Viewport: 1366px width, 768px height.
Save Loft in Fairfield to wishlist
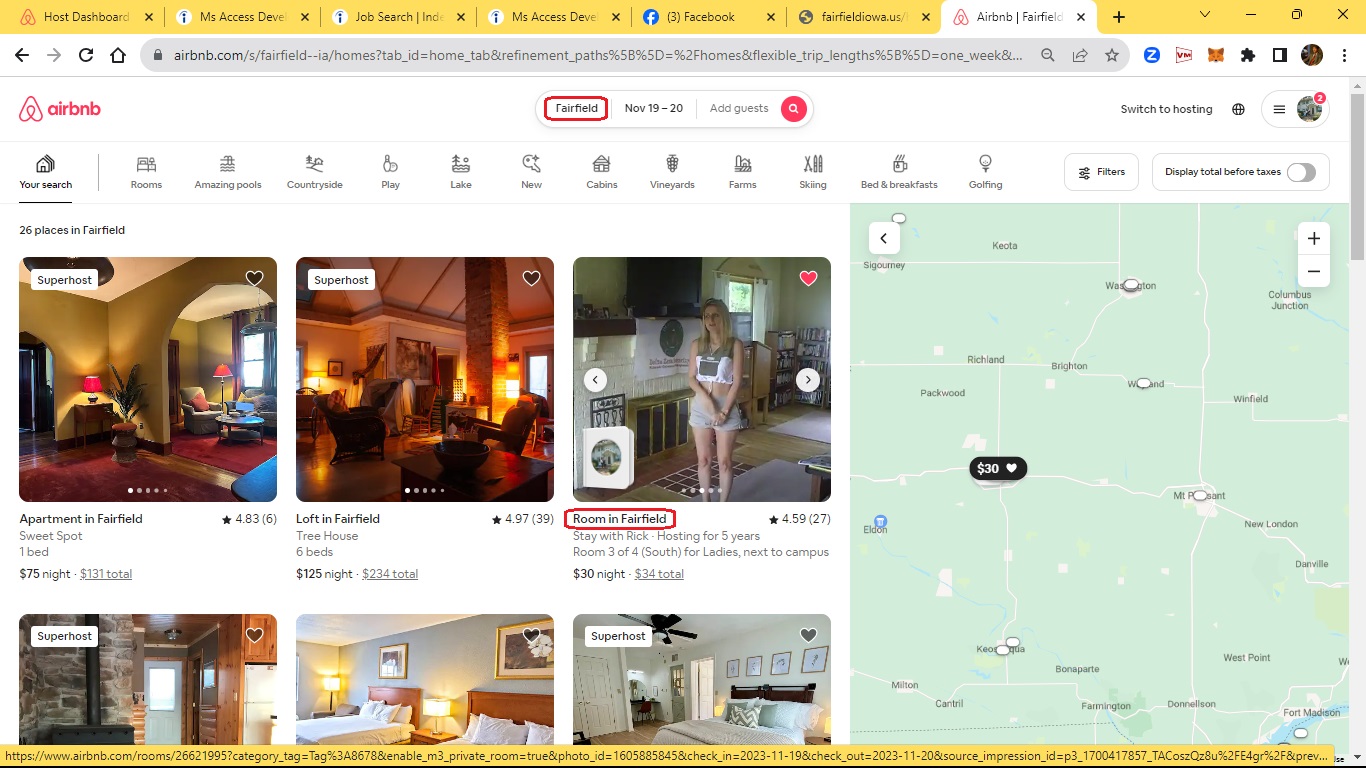tap(532, 278)
